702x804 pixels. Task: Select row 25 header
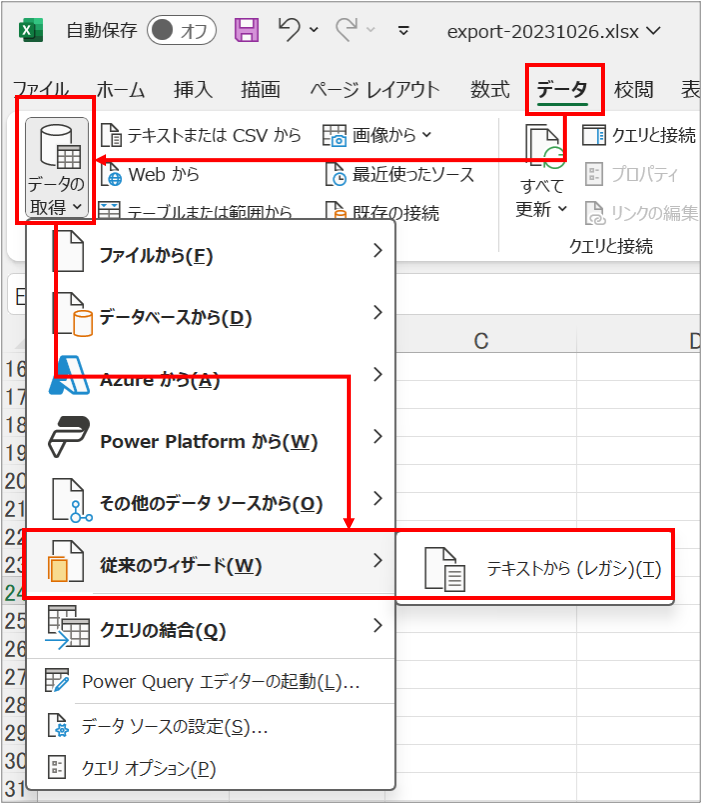[14, 621]
